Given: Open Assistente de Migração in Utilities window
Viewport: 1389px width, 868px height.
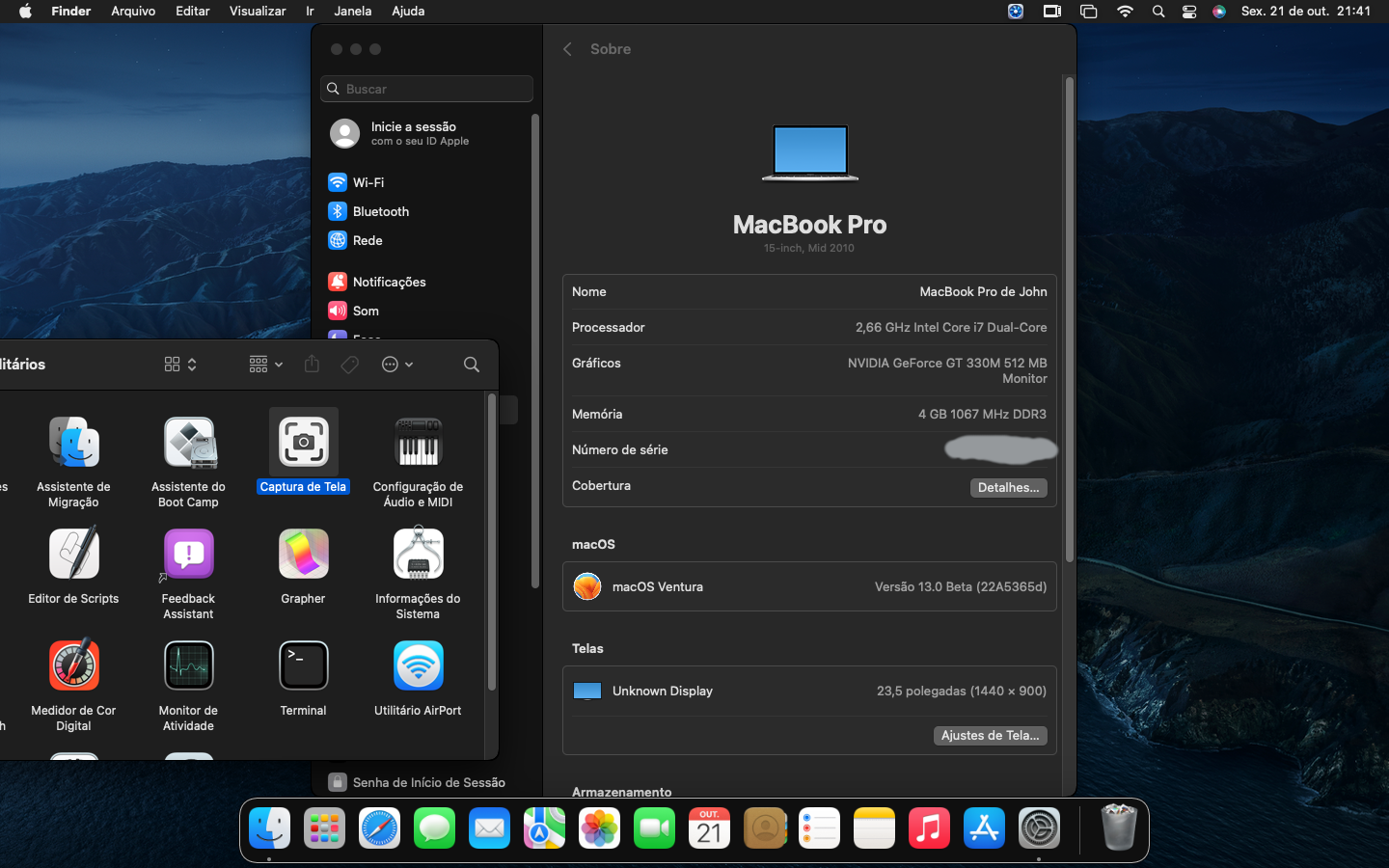Looking at the screenshot, I should (74, 444).
